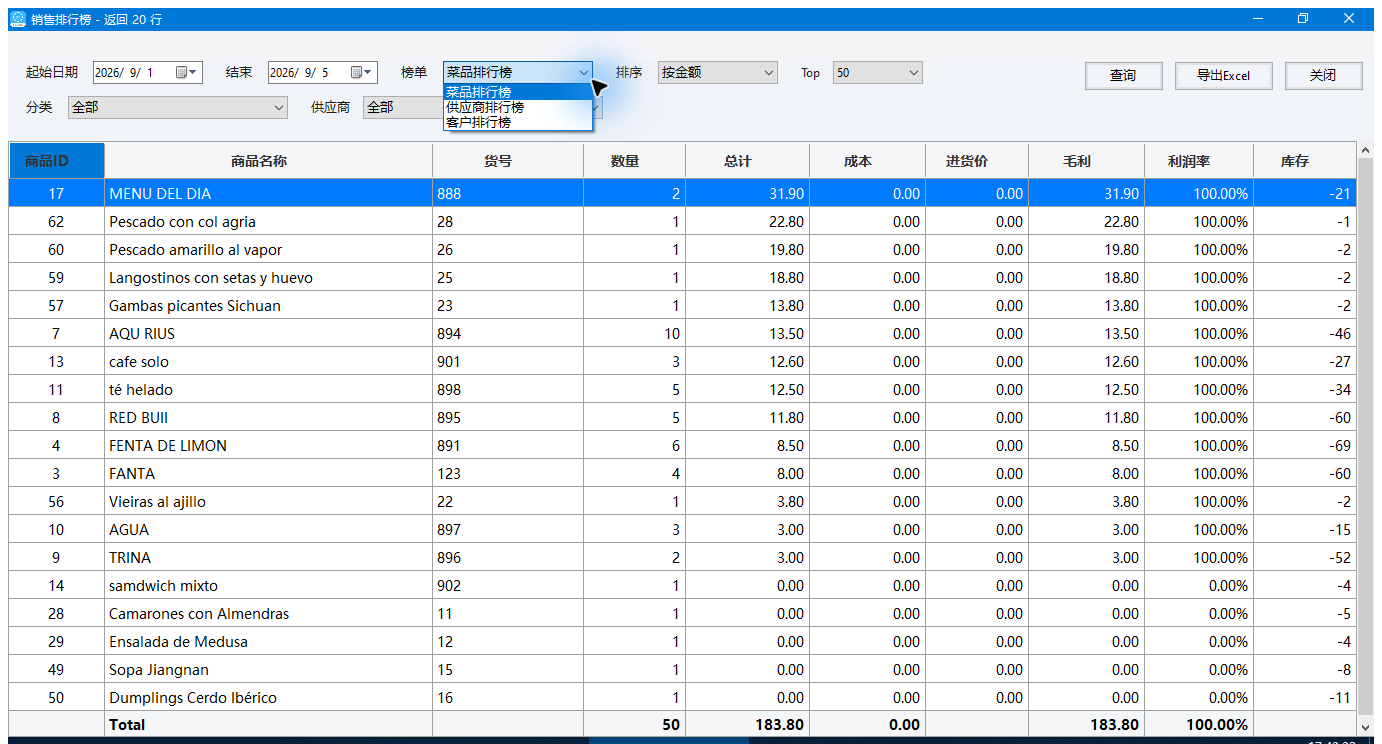Image resolution: width=1382 pixels, height=744 pixels.
Task: Select the MENU DEL DIA row
Action: point(682,193)
